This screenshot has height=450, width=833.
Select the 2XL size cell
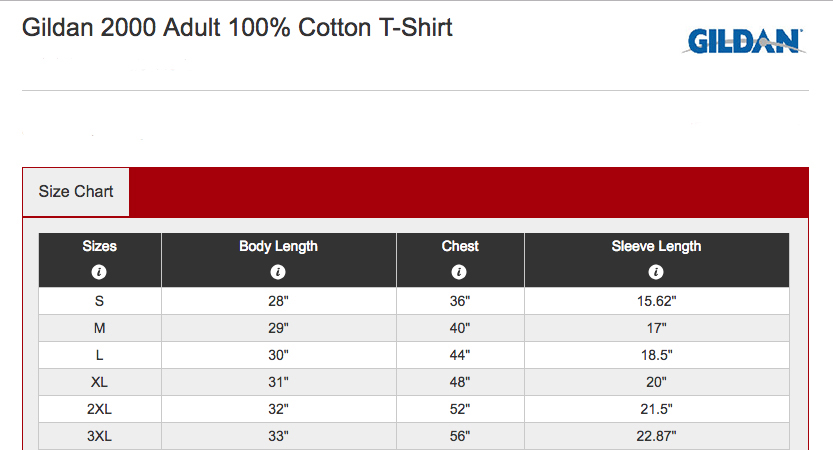100,409
